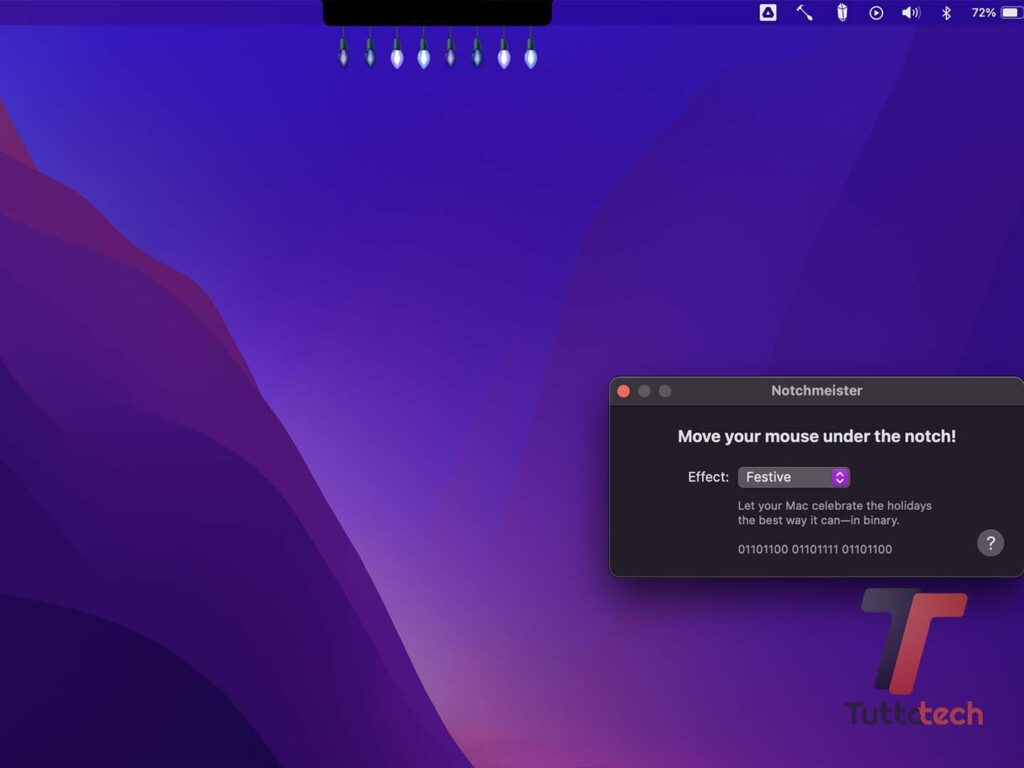The height and width of the screenshot is (768, 1024).
Task: Click the Move your mouse under the notch heading
Action: [817, 437]
